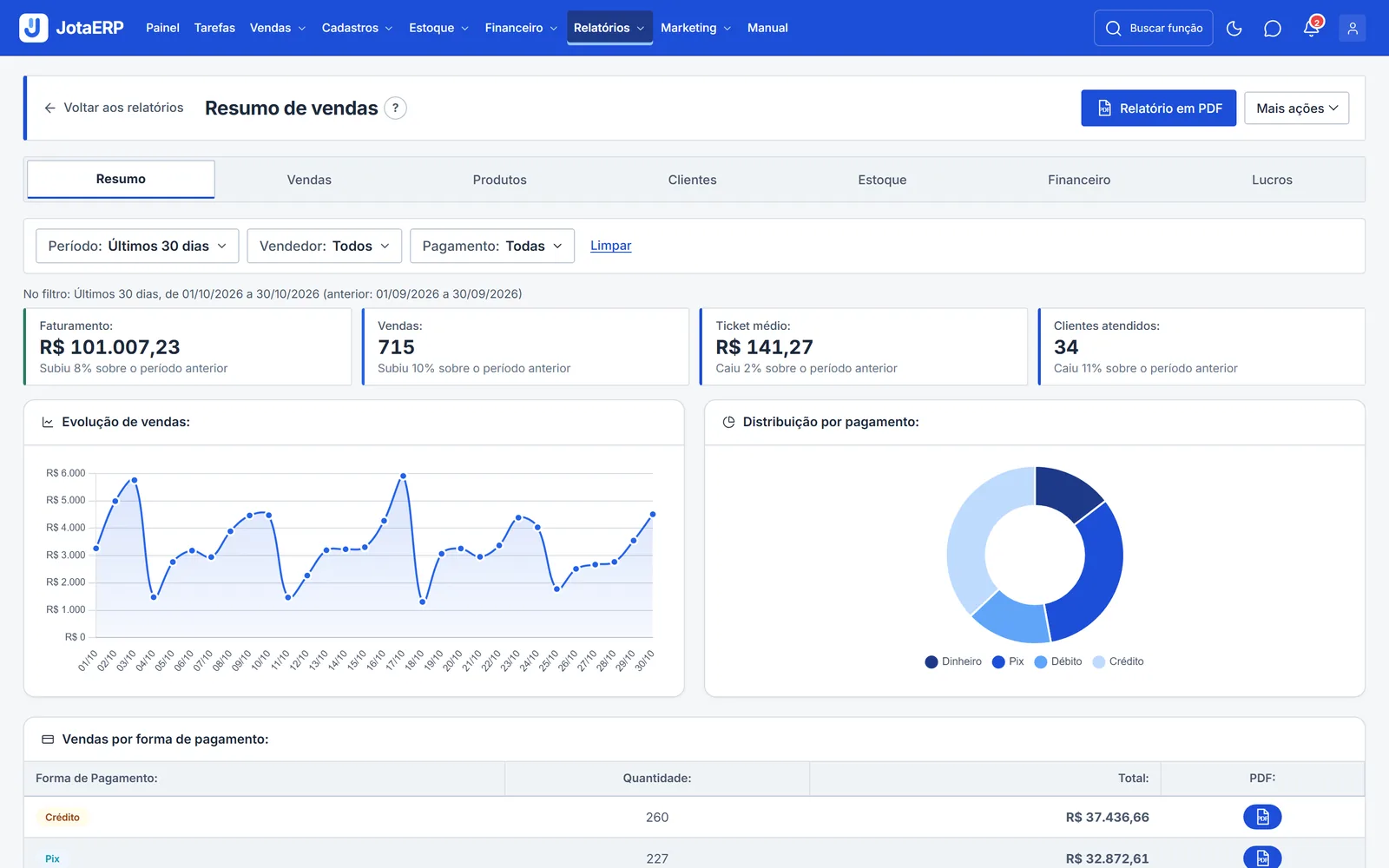The width and height of the screenshot is (1389, 868).
Task: Open the Período filter dropdown
Action: click(x=137, y=246)
